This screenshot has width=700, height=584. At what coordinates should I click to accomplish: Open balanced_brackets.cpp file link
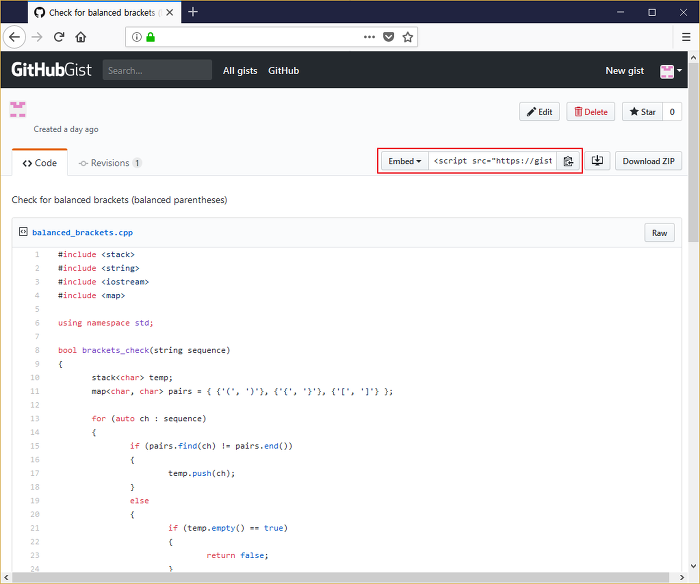pos(82,232)
